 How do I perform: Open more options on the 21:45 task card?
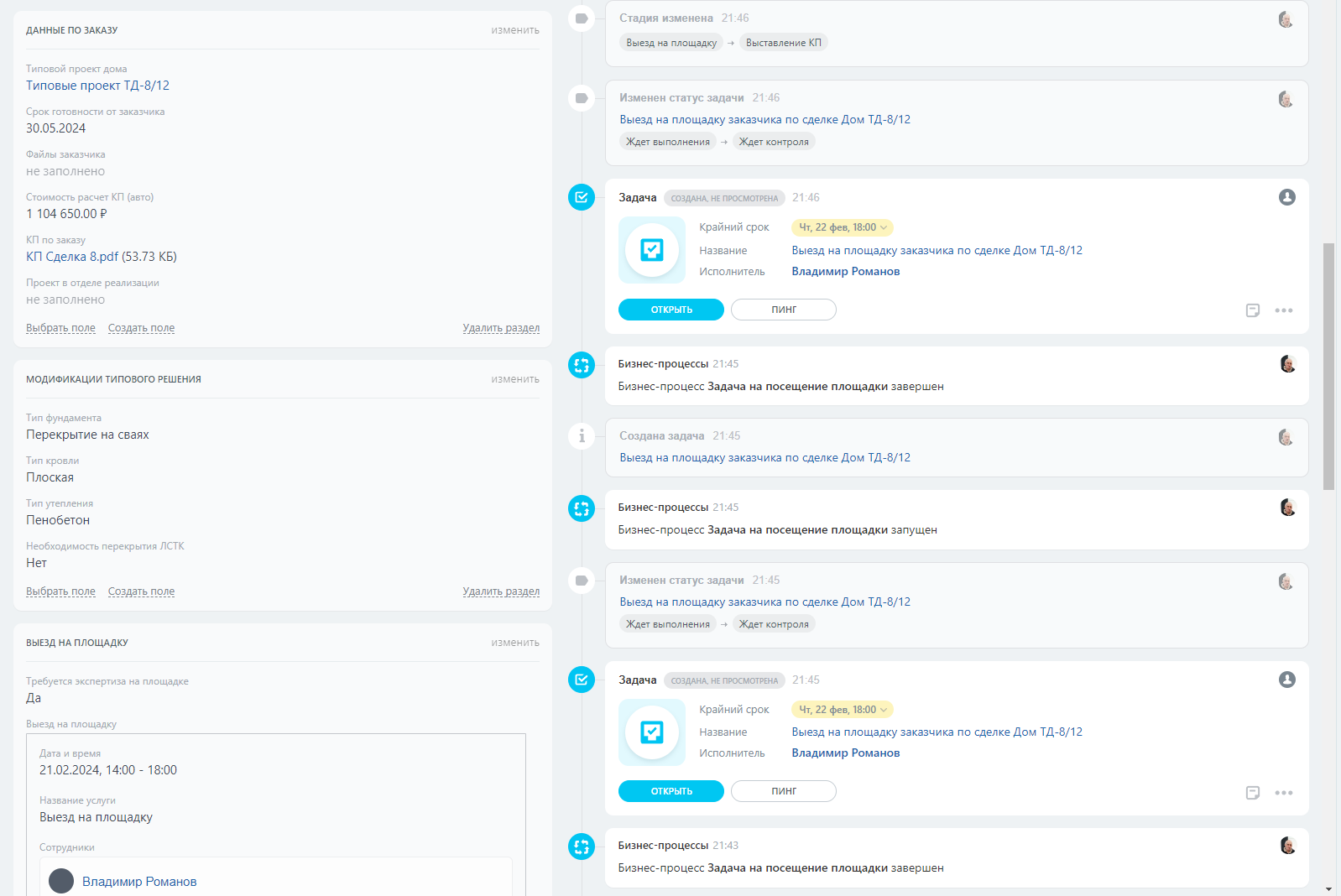(1284, 793)
